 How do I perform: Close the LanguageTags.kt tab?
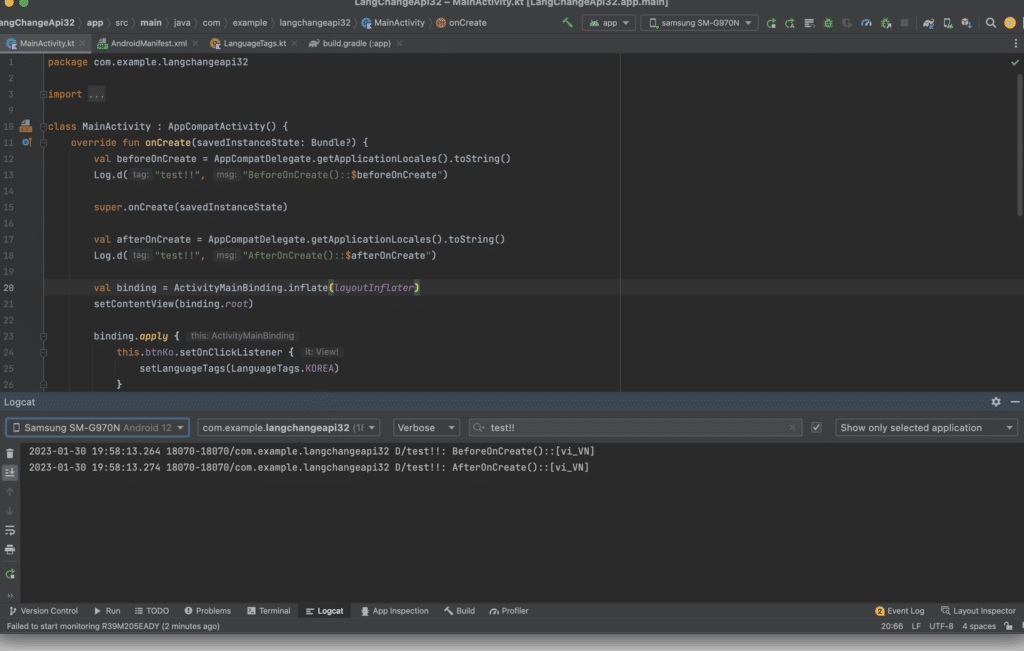click(295, 43)
